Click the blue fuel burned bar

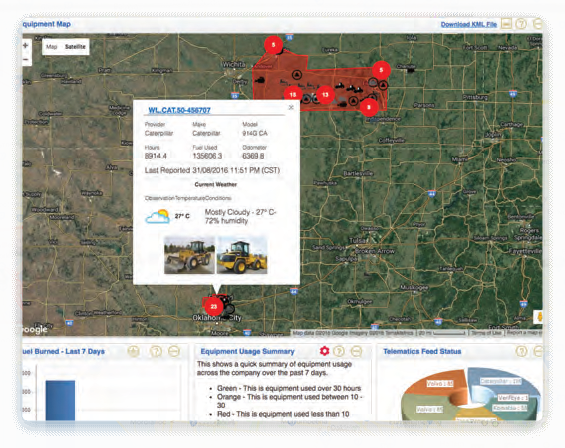click(60, 400)
